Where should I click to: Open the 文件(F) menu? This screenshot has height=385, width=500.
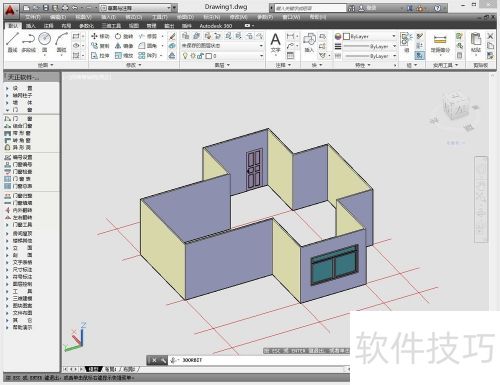[x=33, y=17]
